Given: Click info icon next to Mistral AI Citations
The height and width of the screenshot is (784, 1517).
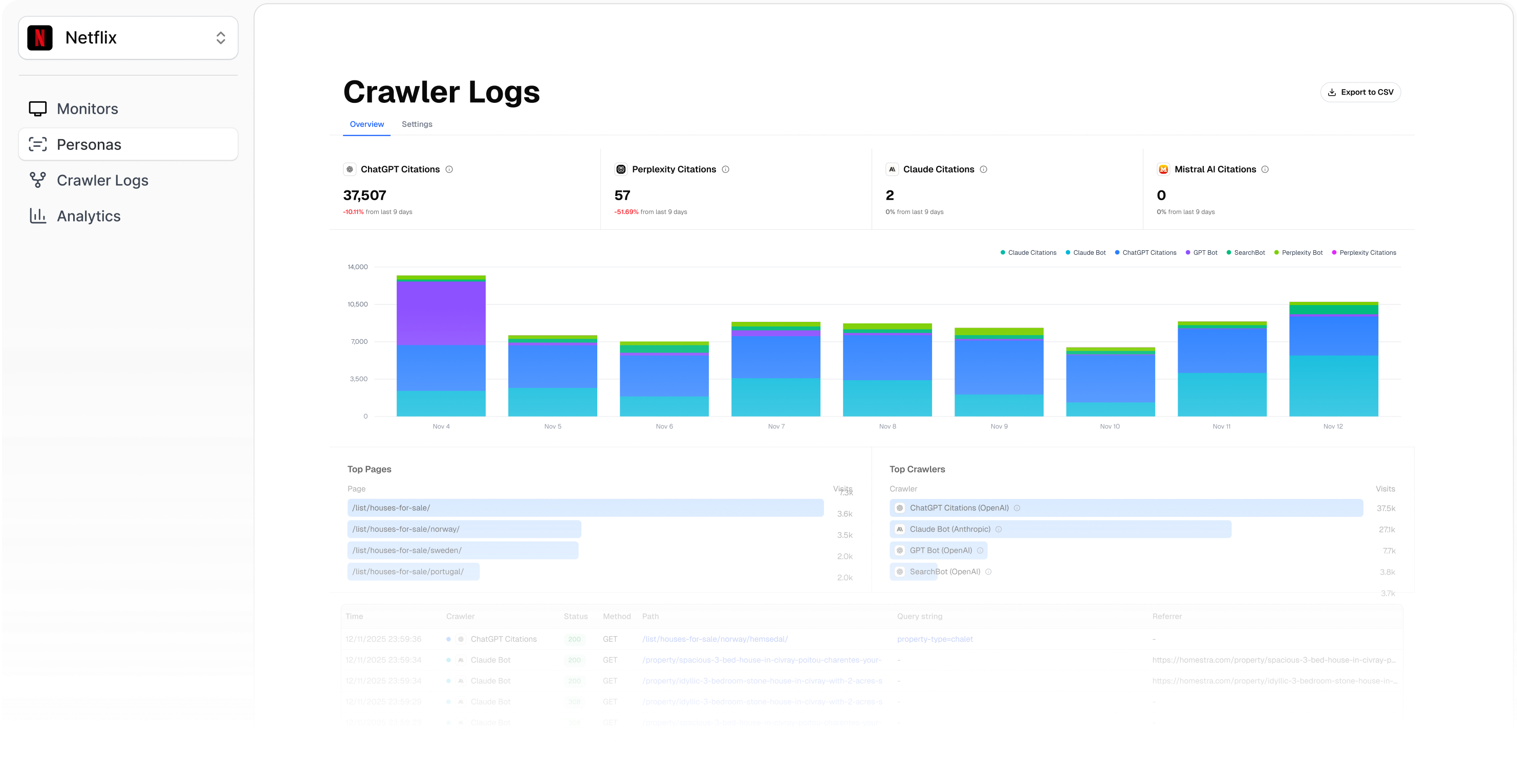Looking at the screenshot, I should (1265, 169).
